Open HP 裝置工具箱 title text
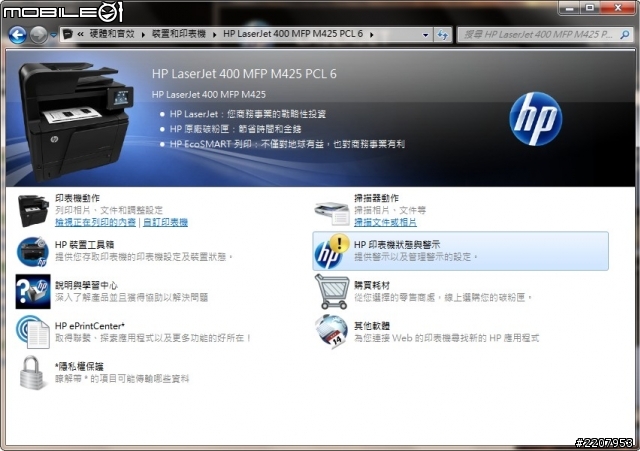Image resolution: width=640 pixels, height=451 pixels. click(84, 245)
